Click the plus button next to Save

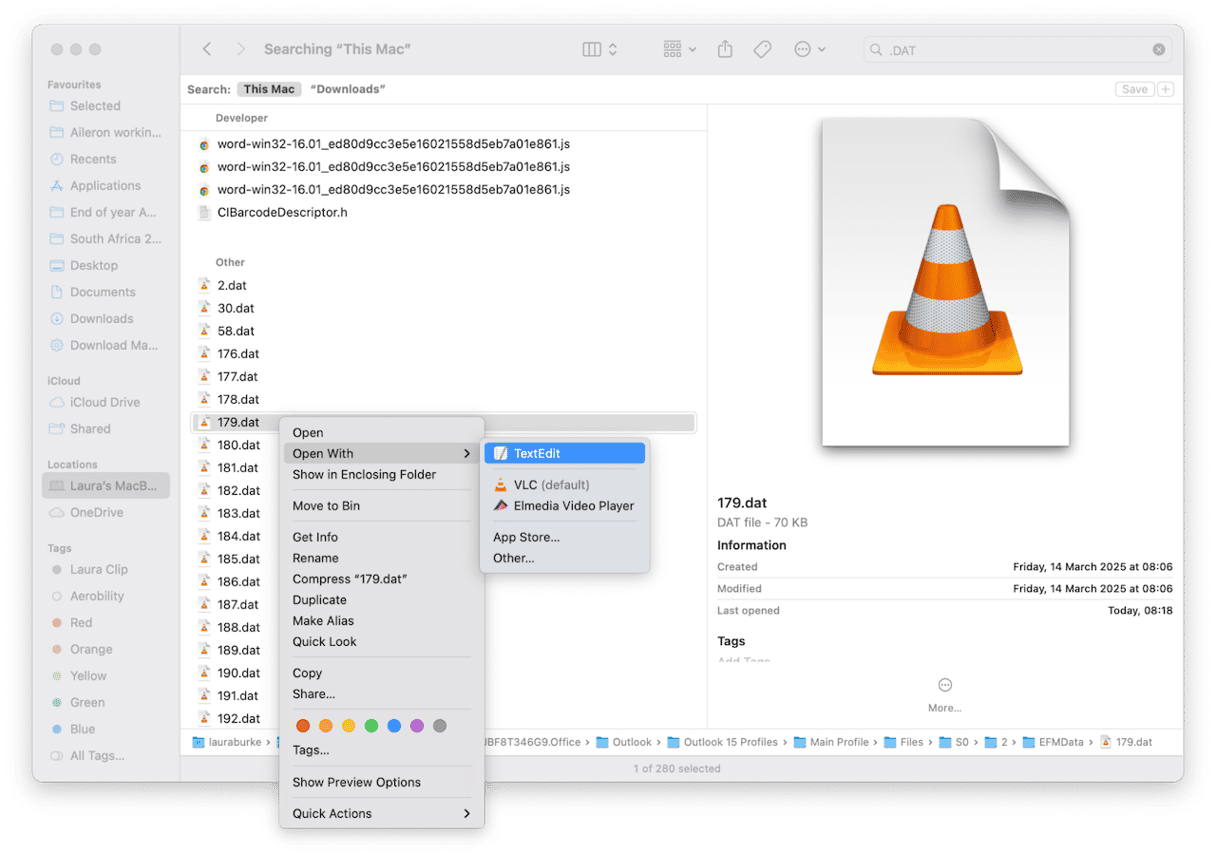(x=1165, y=89)
